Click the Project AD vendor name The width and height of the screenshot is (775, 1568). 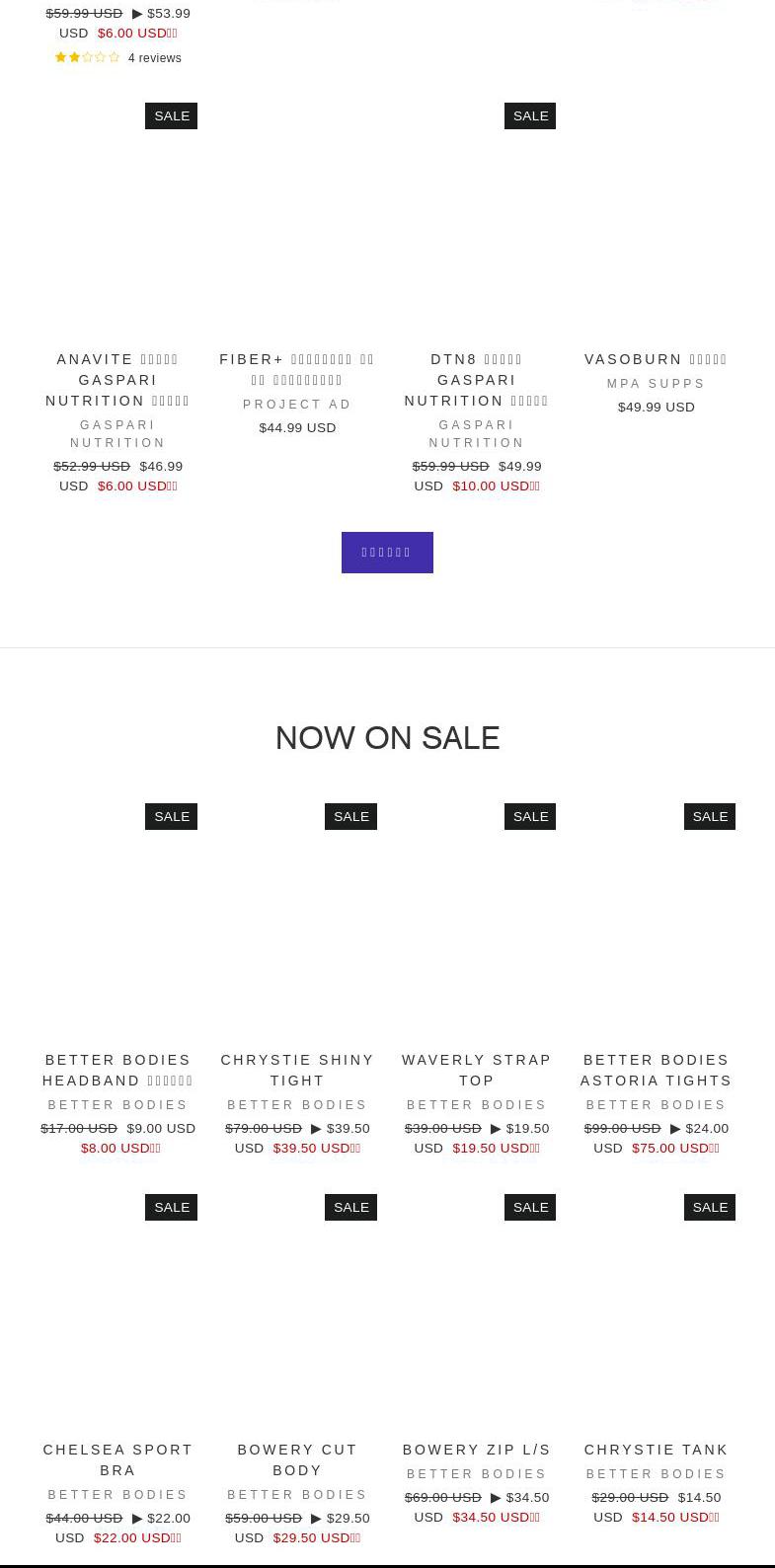click(x=297, y=405)
